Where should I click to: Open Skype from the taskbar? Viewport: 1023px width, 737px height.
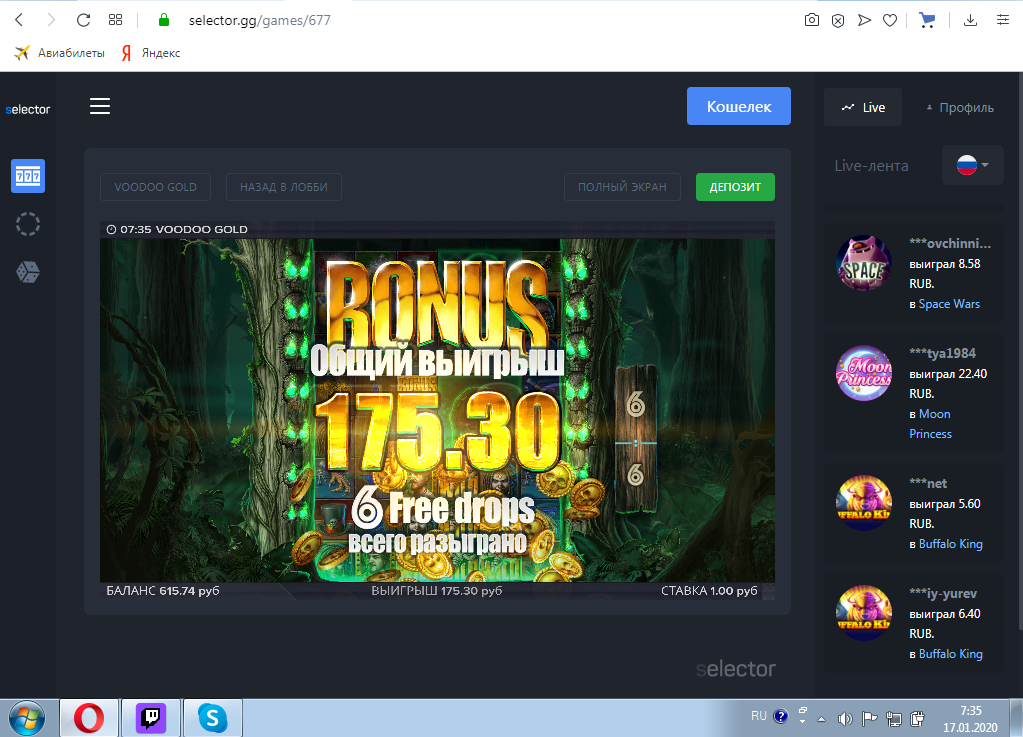[x=213, y=718]
